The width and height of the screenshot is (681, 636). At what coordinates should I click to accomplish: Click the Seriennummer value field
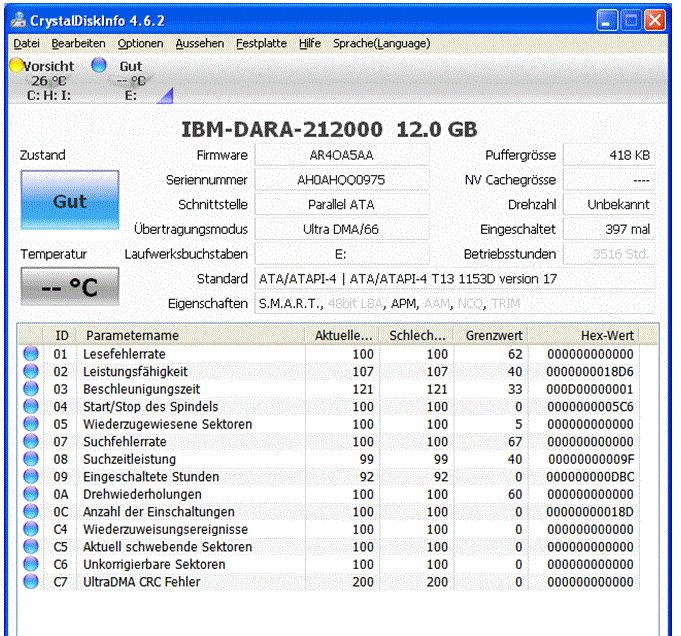341,180
